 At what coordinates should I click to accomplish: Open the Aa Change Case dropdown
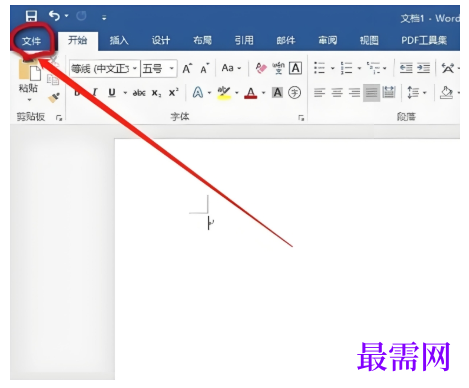point(231,68)
